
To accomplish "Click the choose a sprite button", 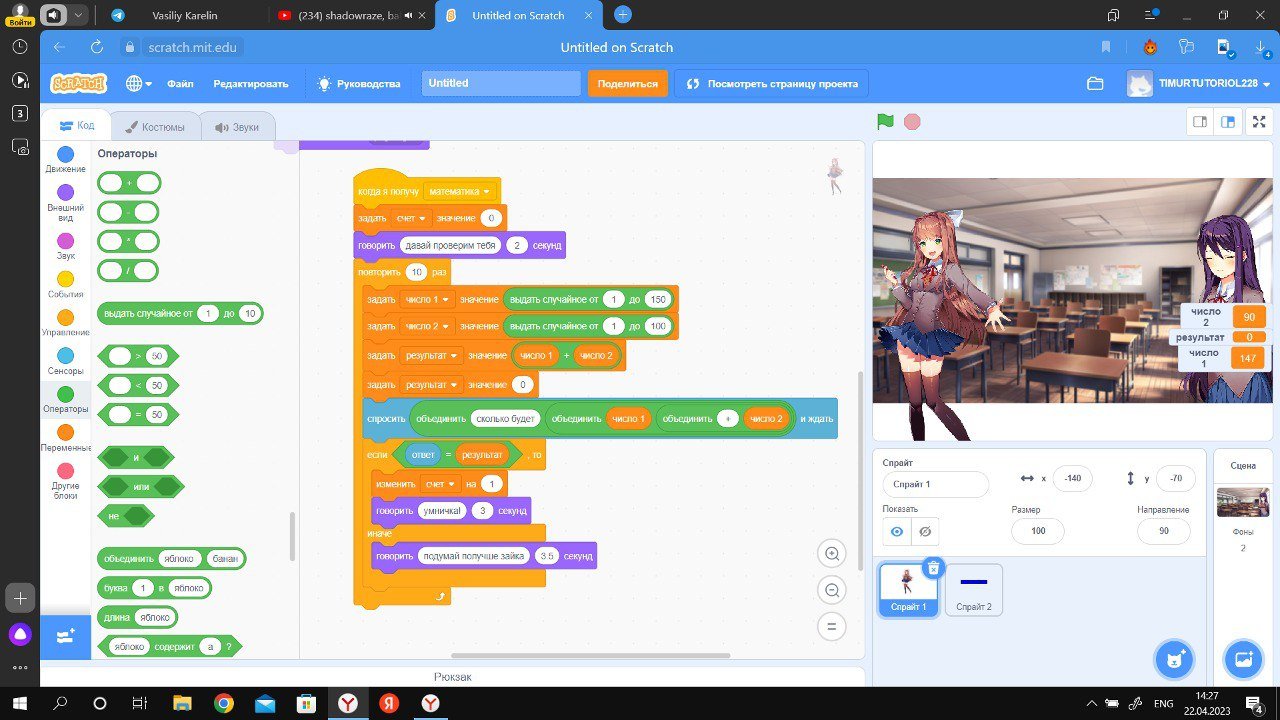I will tap(1174, 659).
